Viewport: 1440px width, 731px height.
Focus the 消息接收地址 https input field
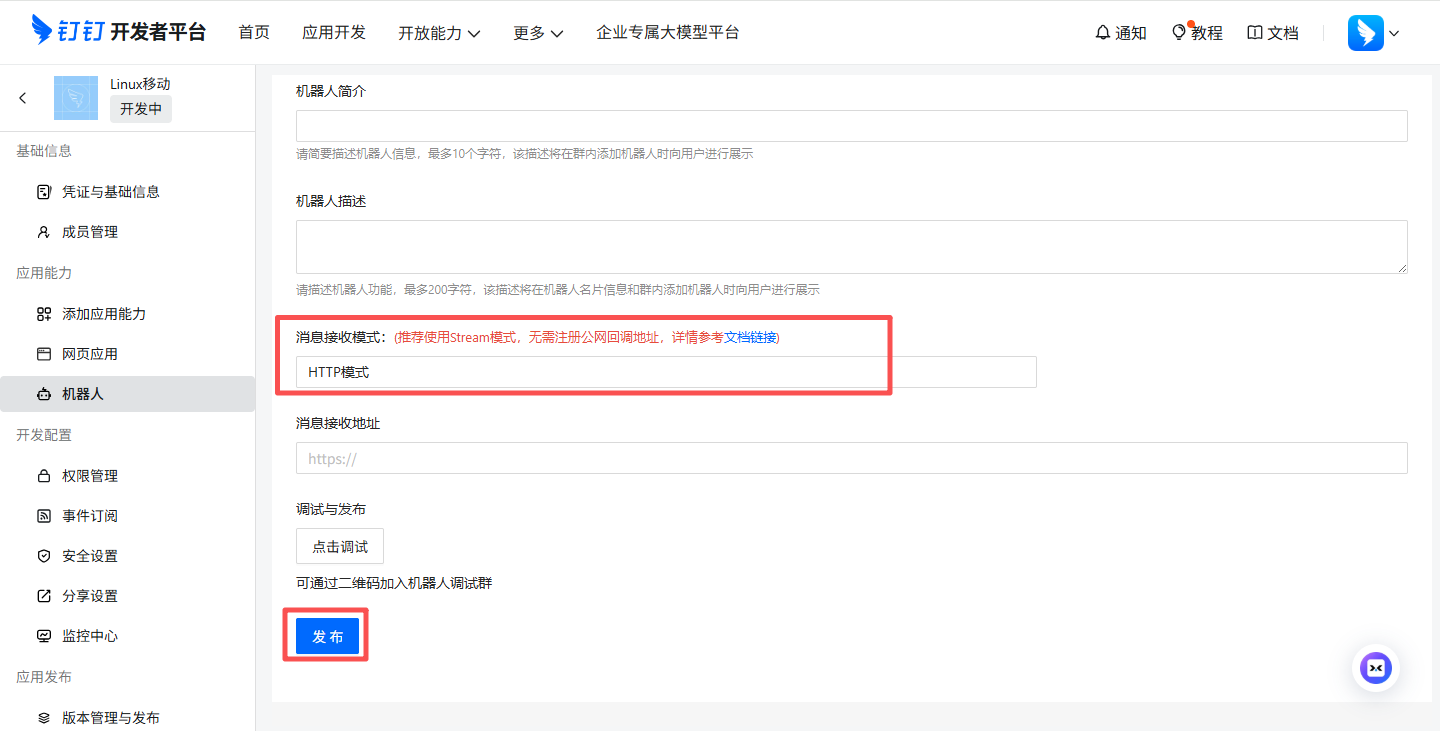coord(851,458)
